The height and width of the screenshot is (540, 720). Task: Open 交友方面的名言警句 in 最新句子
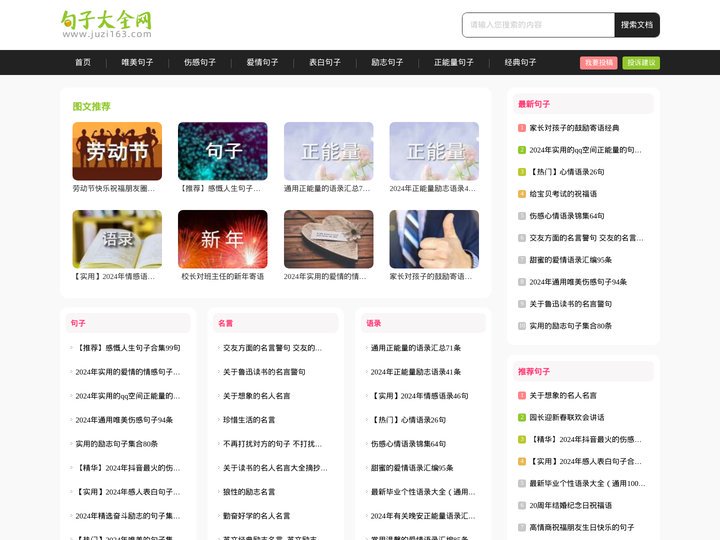(x=586, y=238)
